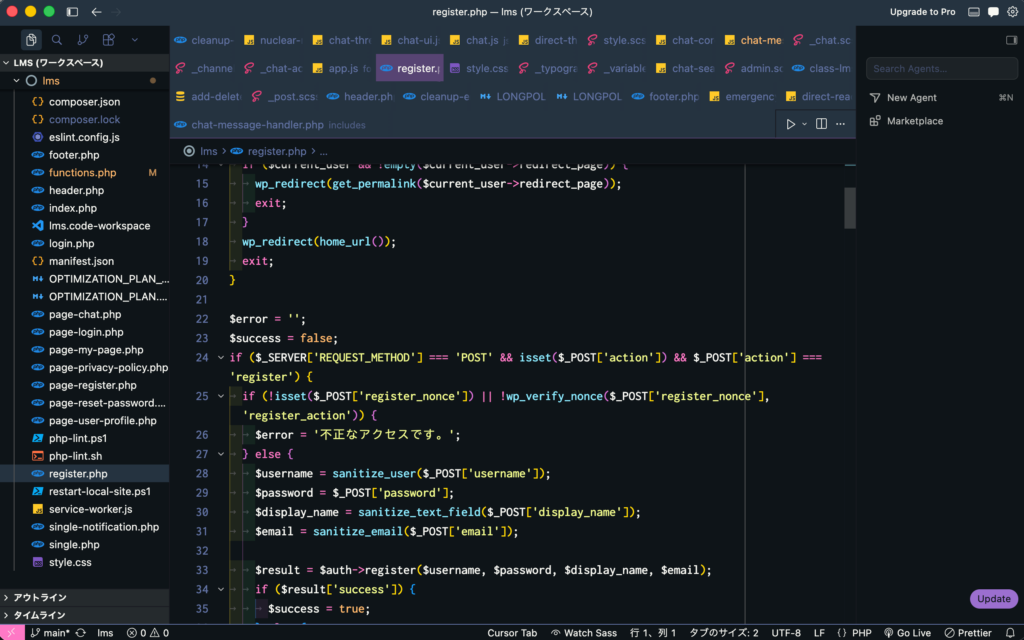Open Cursor settings gear icon
The width and height of the screenshot is (1024, 640).
tap(1012, 12)
